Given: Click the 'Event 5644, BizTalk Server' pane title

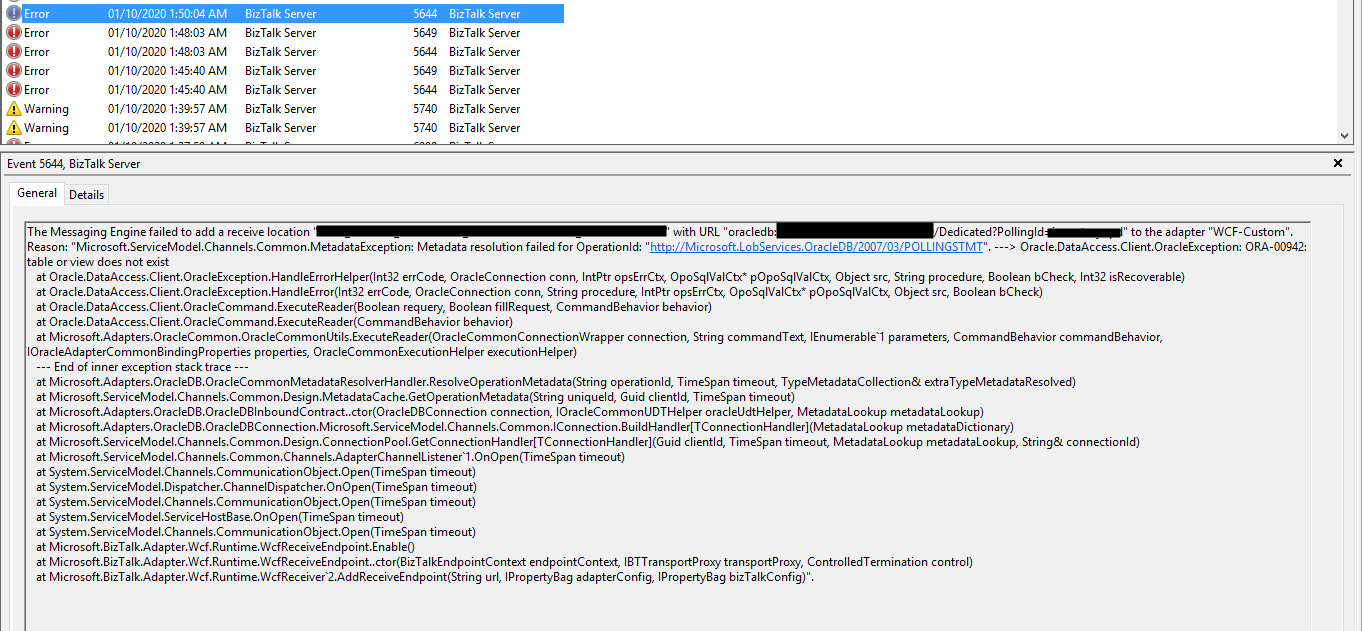Looking at the screenshot, I should tap(75, 163).
